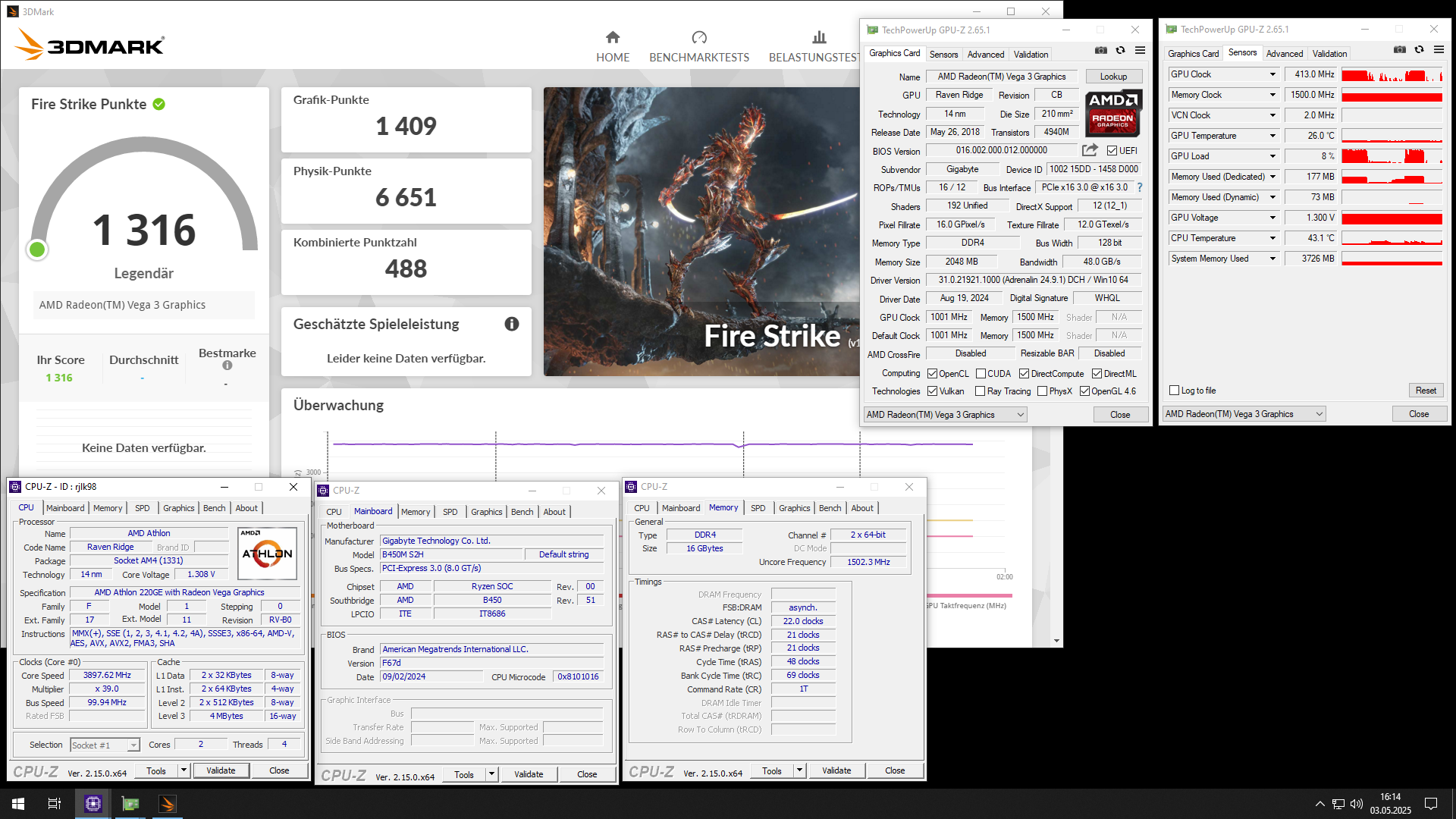
Task: Open Validation tab in right GPU-Z
Action: tap(1330, 54)
